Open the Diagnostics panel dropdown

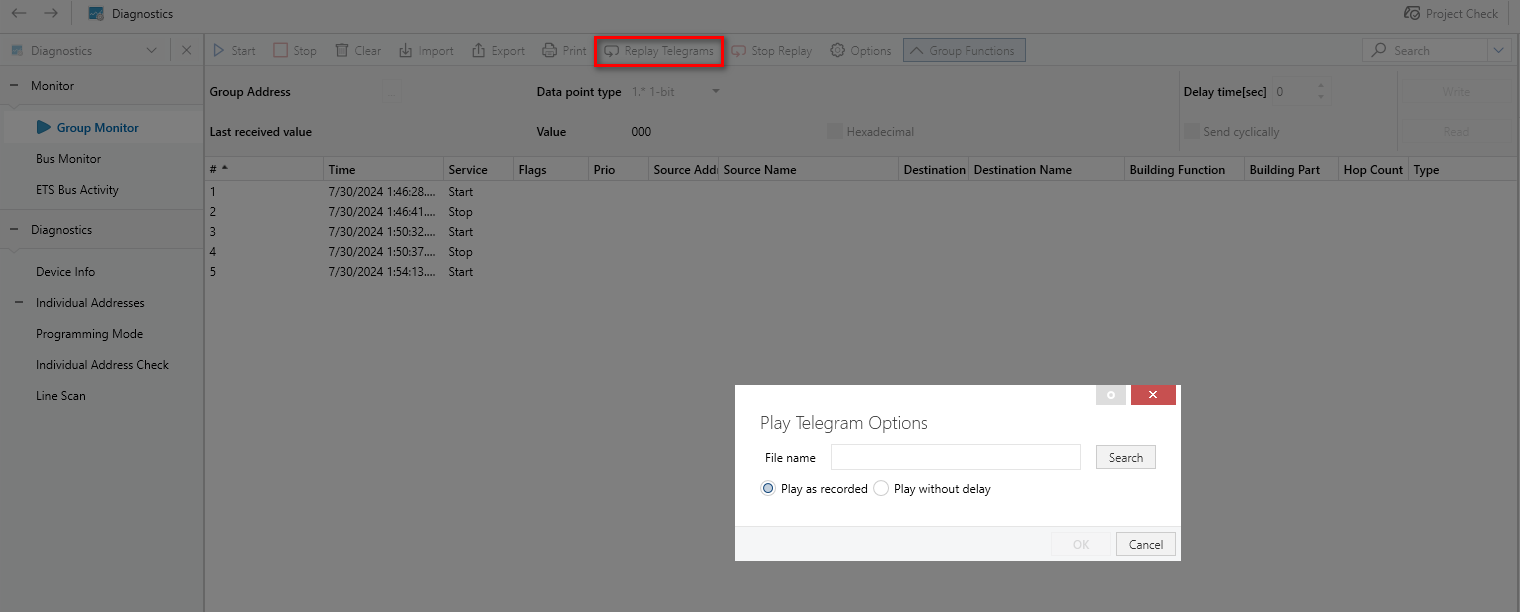(151, 50)
